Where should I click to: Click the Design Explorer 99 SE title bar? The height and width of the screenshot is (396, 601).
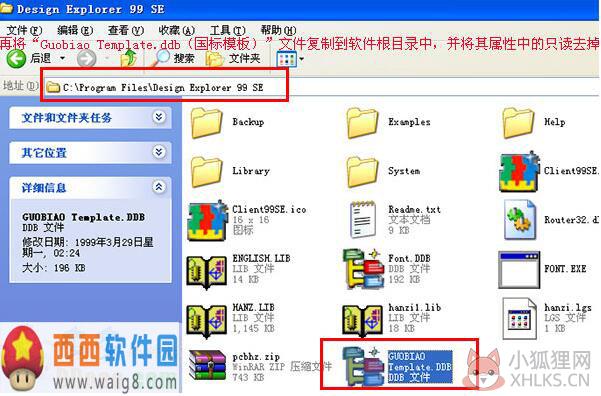click(x=300, y=9)
